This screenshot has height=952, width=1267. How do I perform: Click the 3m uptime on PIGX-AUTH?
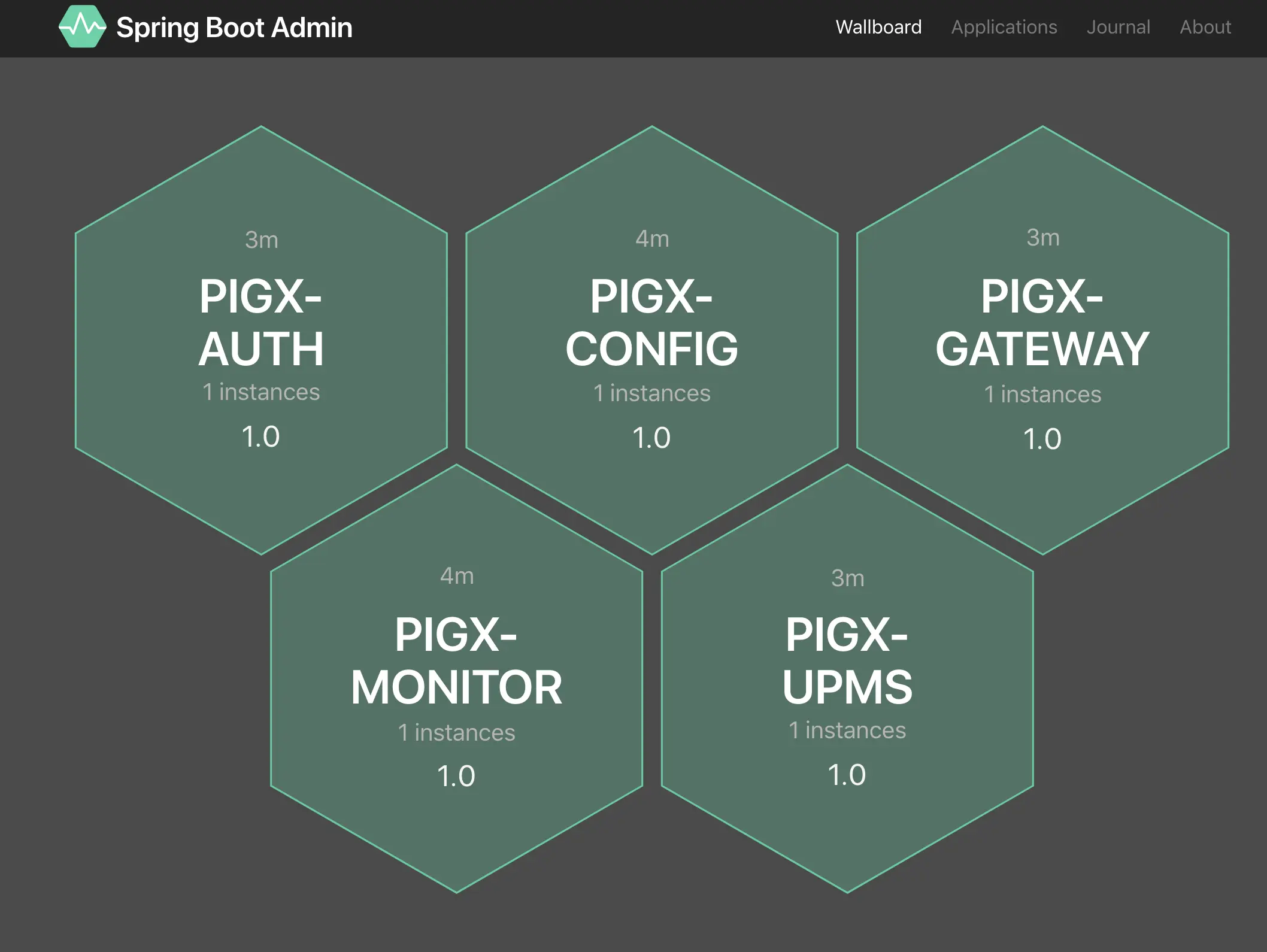(x=261, y=240)
